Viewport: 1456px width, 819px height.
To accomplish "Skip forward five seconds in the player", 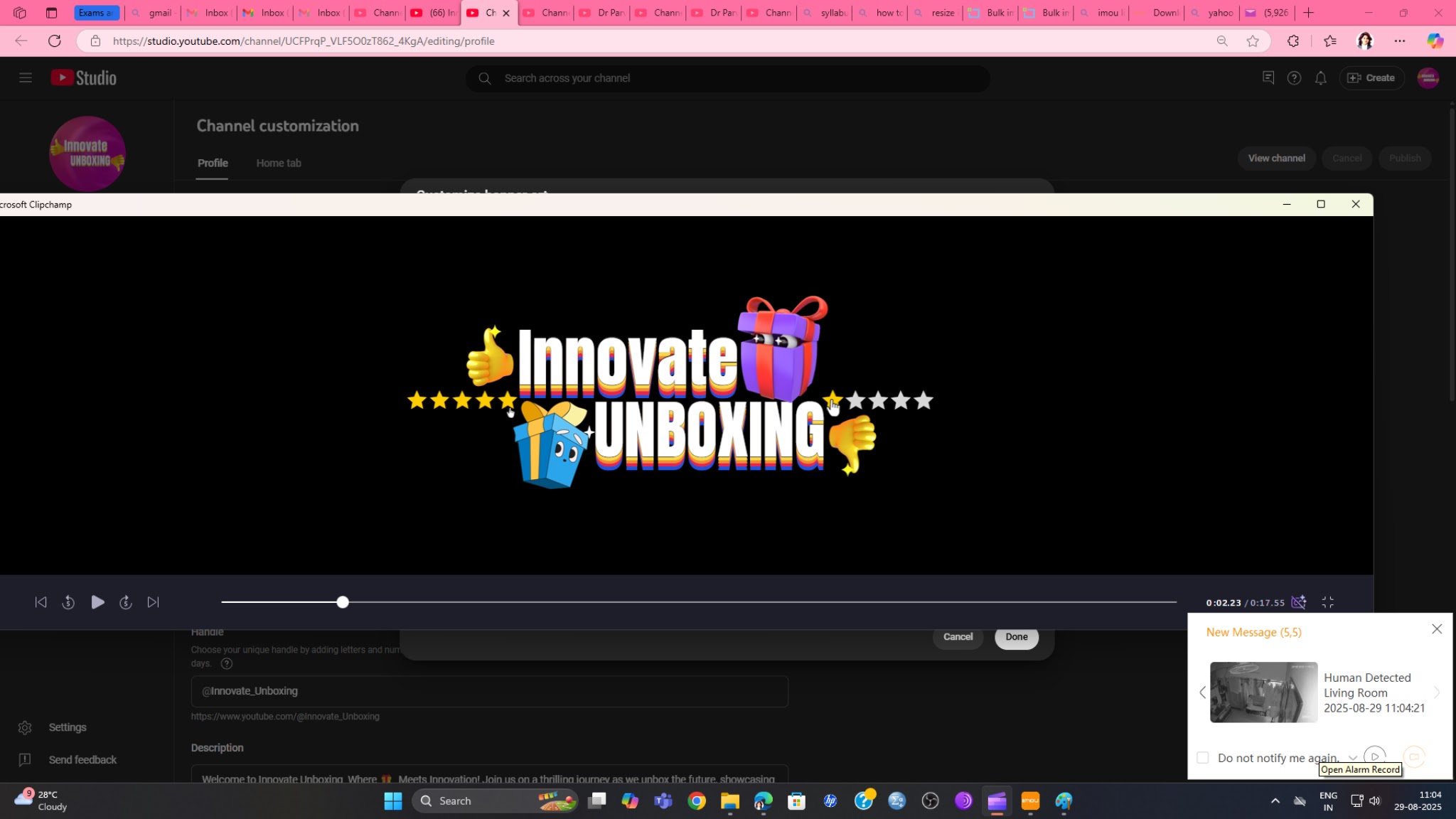I will [126, 602].
